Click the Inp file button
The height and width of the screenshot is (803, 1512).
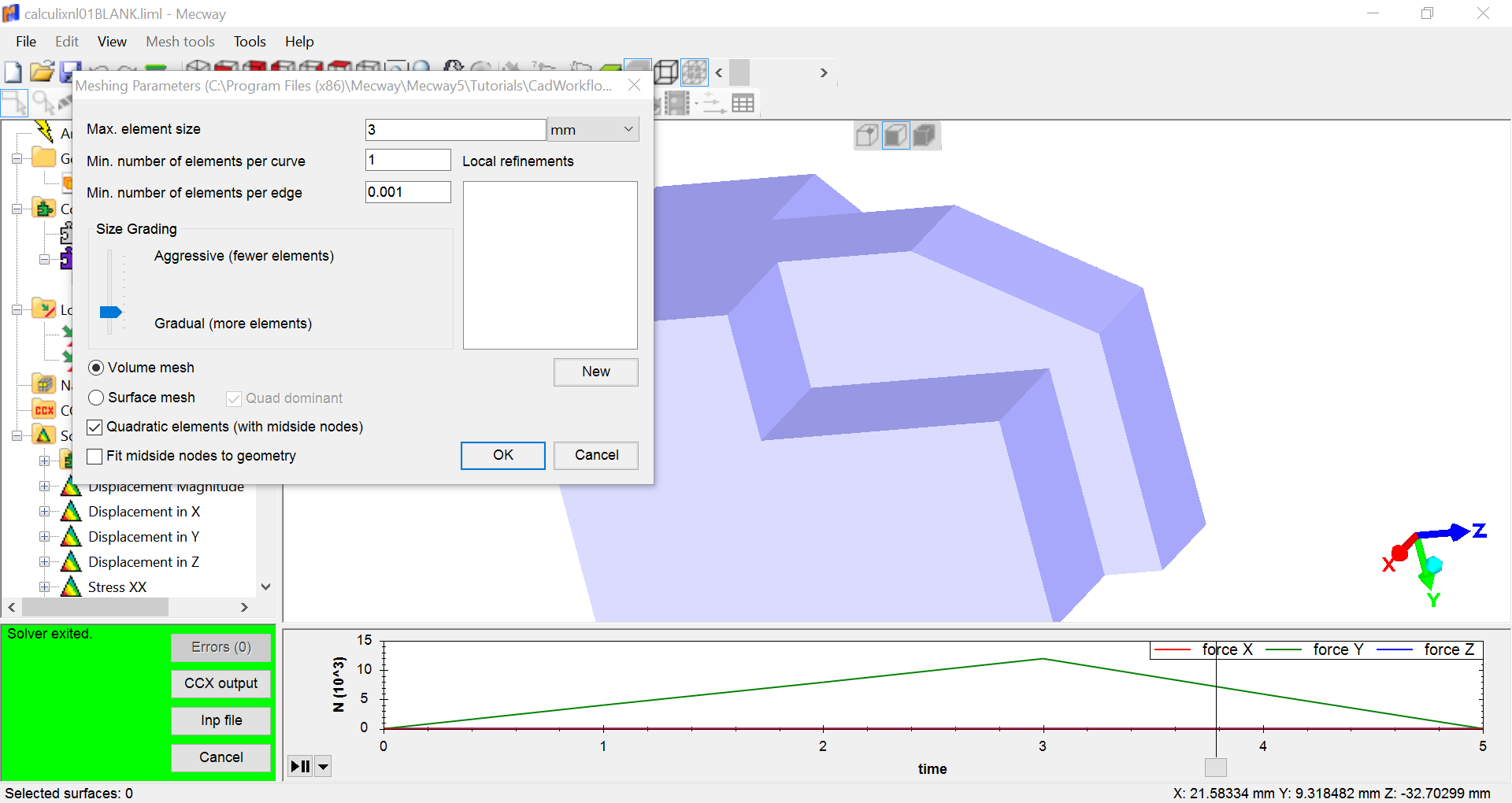pyautogui.click(x=221, y=720)
